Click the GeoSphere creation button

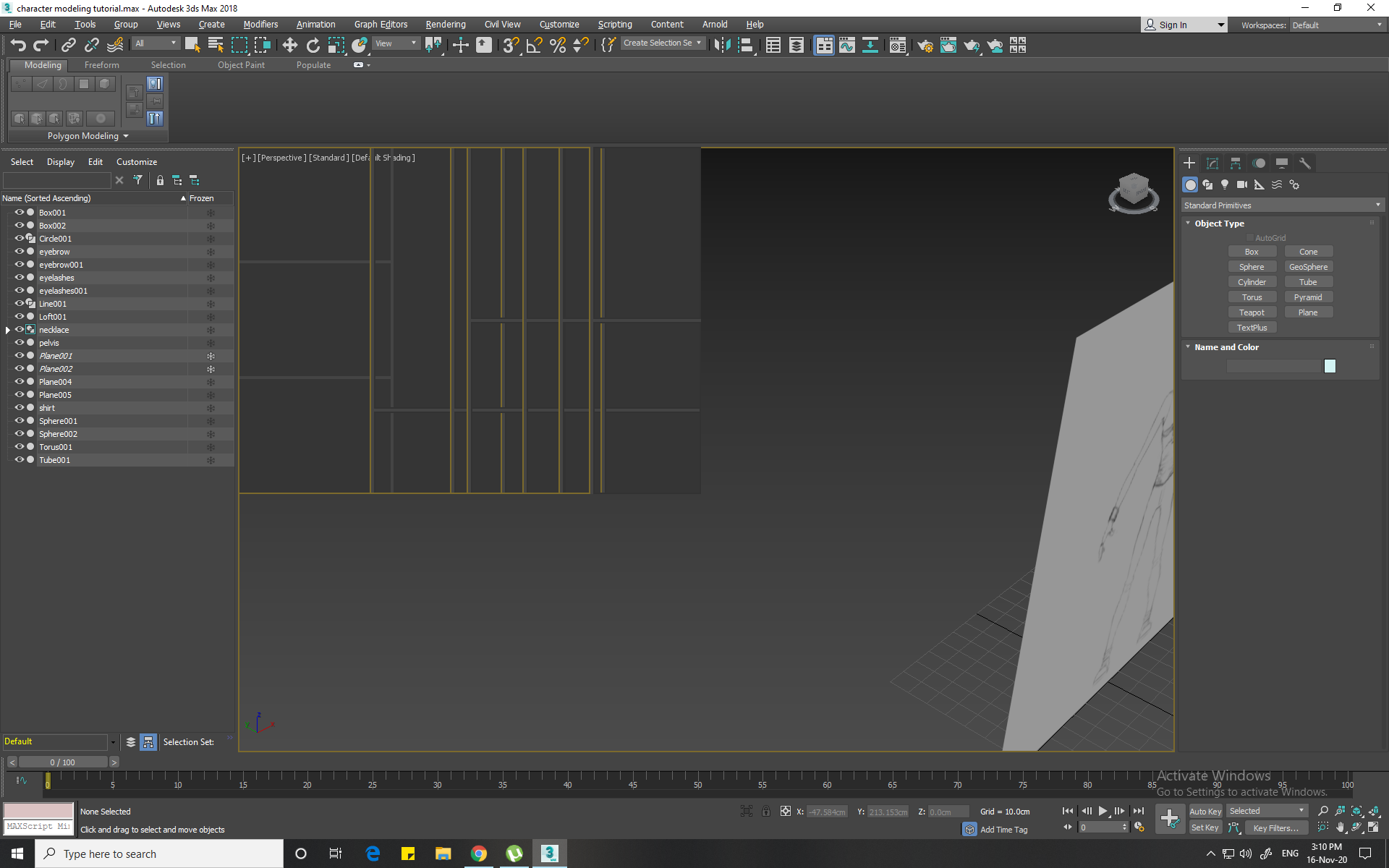tap(1308, 267)
